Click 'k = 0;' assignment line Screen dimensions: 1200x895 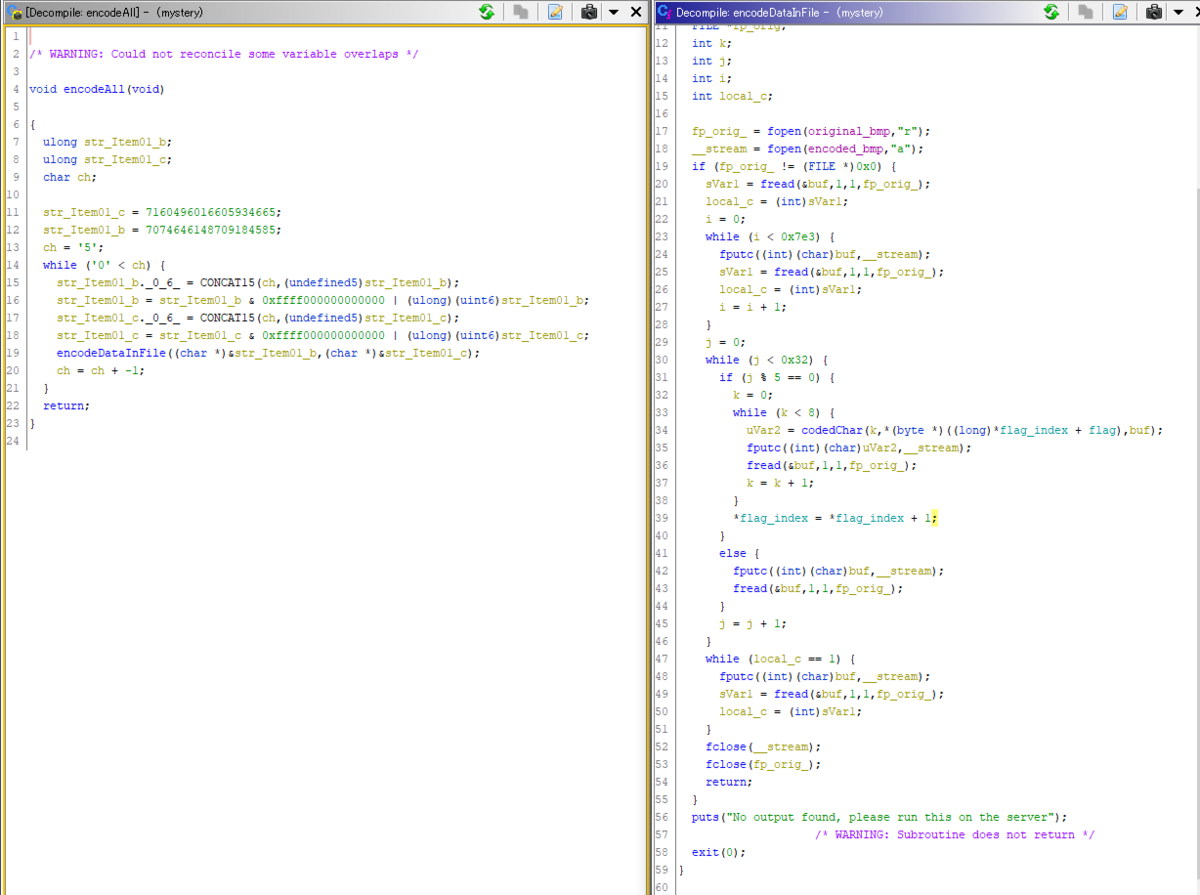coord(753,395)
